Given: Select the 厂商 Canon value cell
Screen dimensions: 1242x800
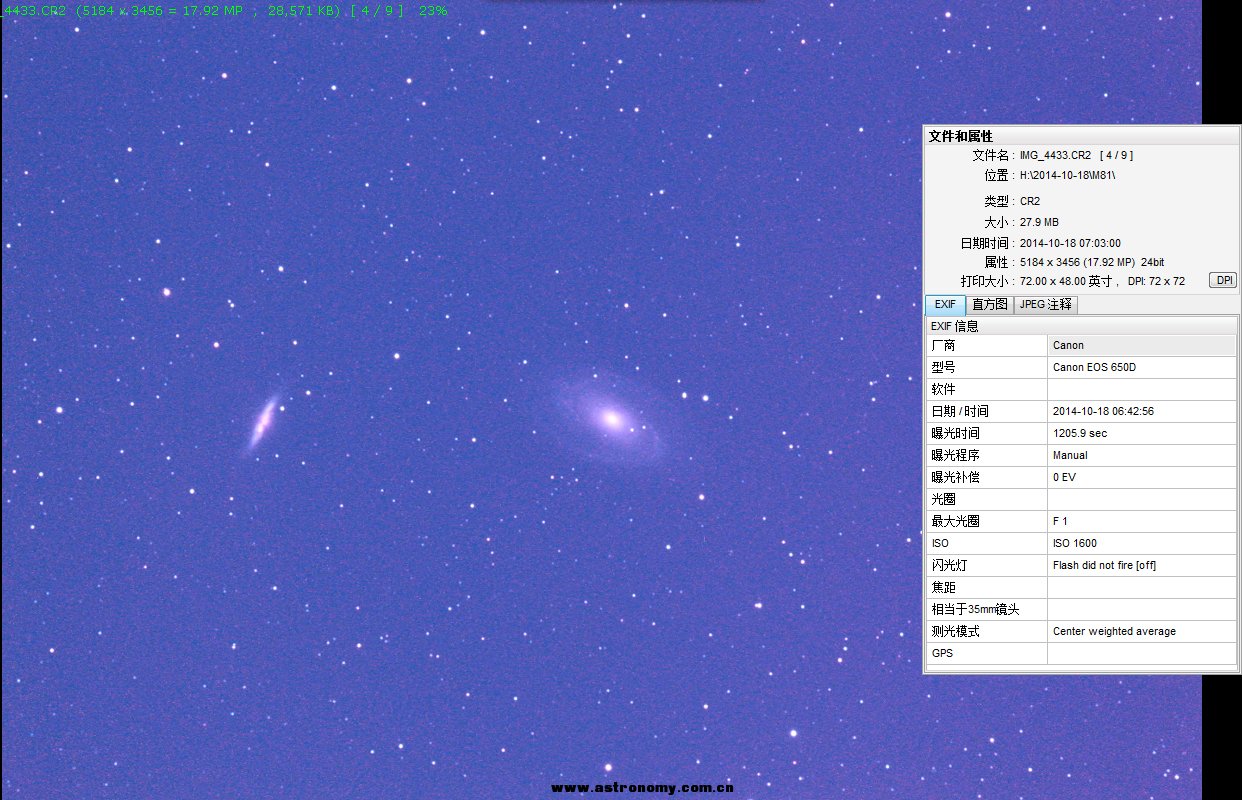Looking at the screenshot, I should pyautogui.click(x=1142, y=345).
